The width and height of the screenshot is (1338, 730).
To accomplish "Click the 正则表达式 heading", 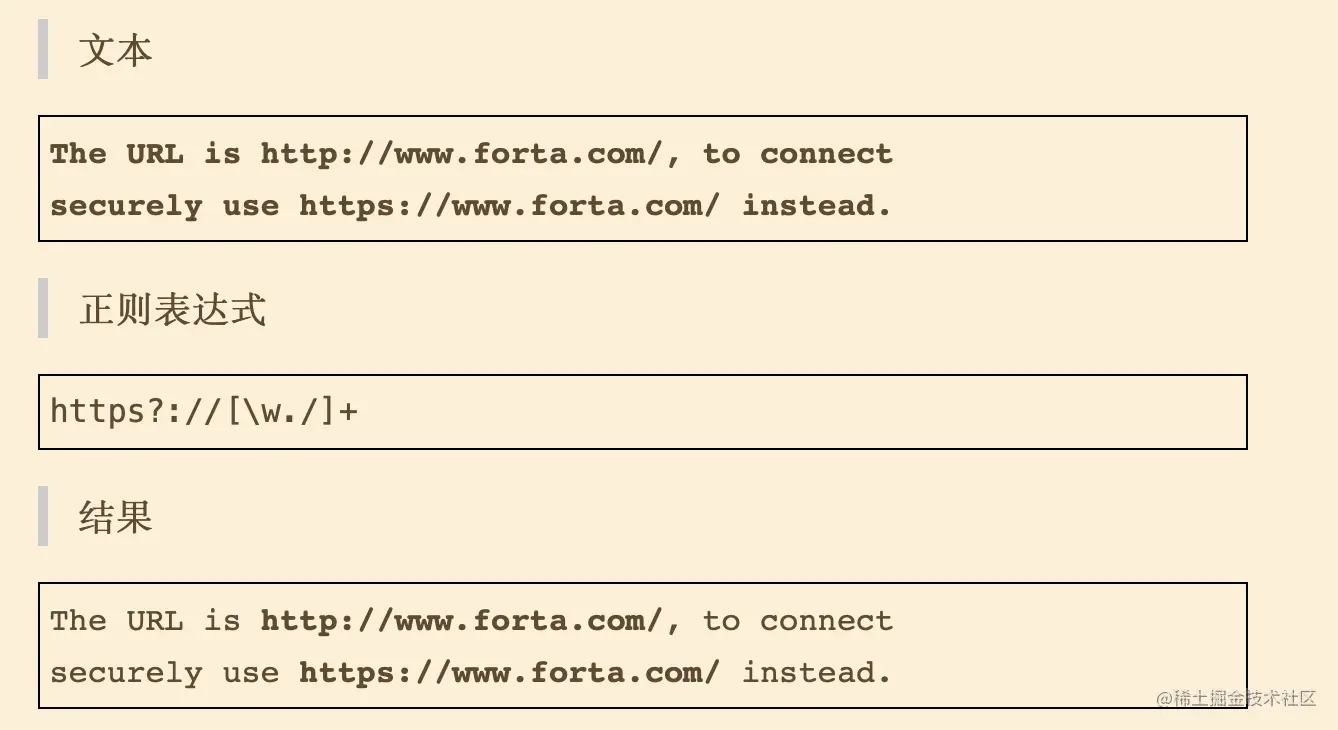I will pyautogui.click(x=173, y=309).
